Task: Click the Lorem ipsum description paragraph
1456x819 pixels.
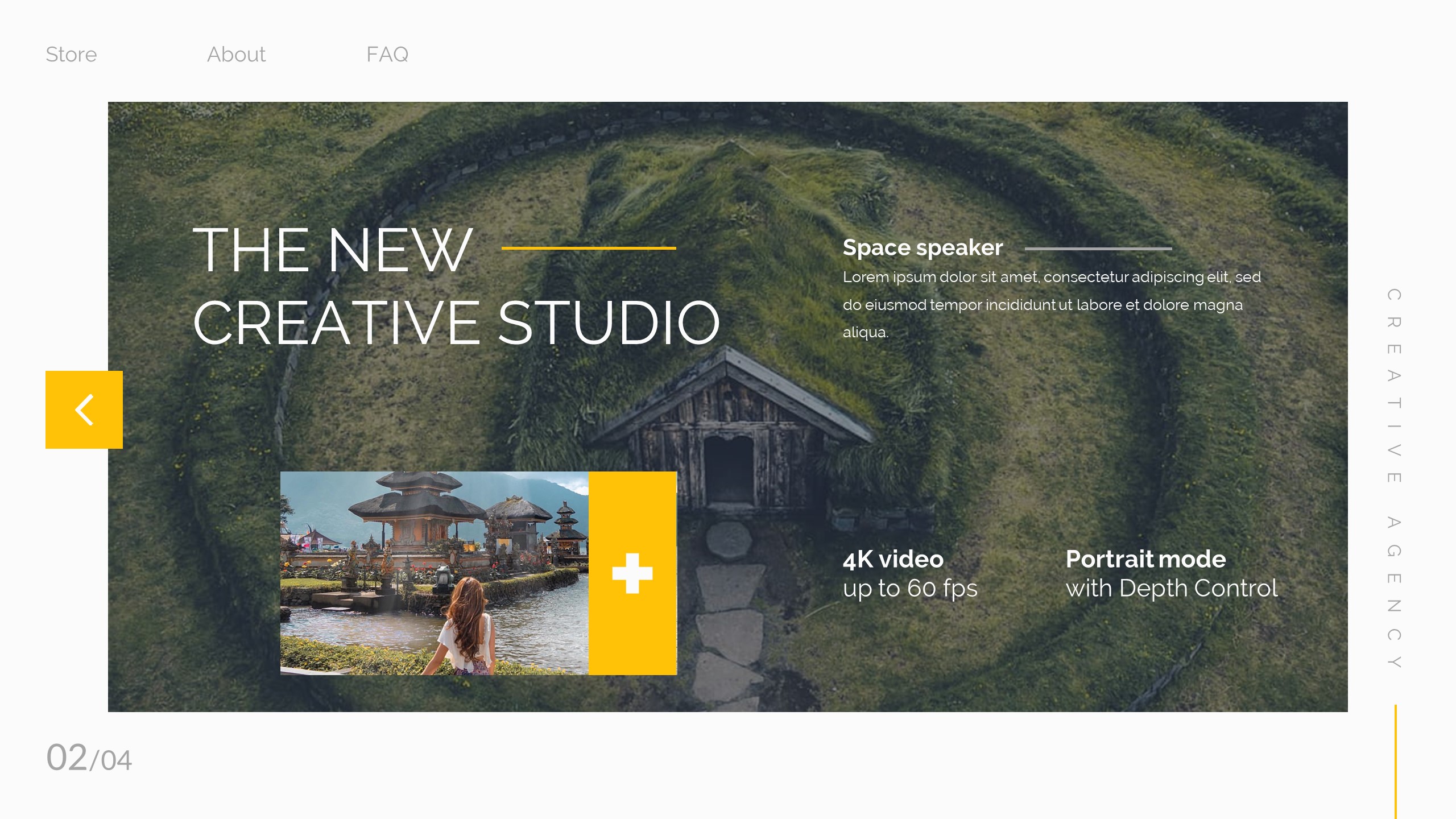Action: 1051,304
